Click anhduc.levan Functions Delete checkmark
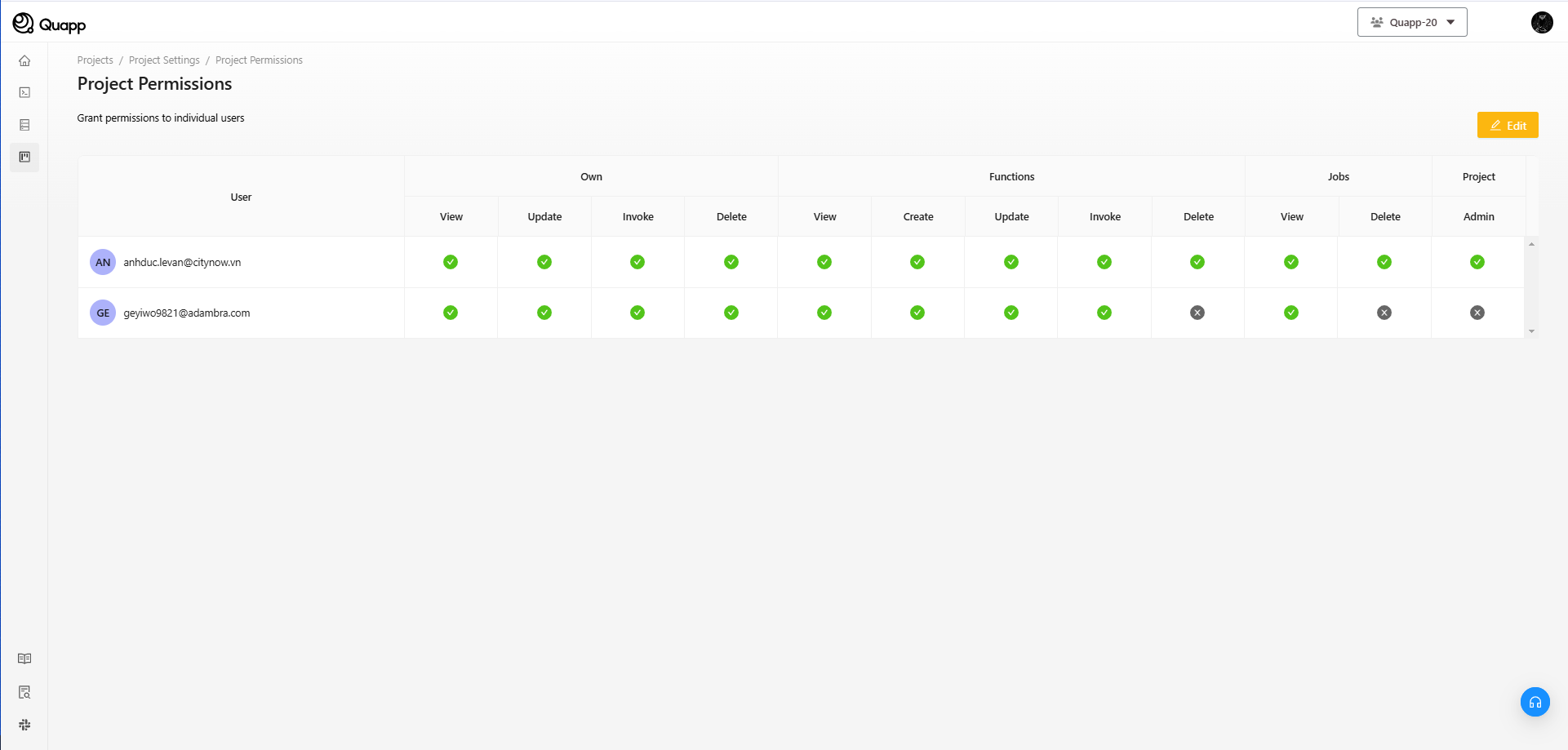1568x750 pixels. pos(1197,262)
